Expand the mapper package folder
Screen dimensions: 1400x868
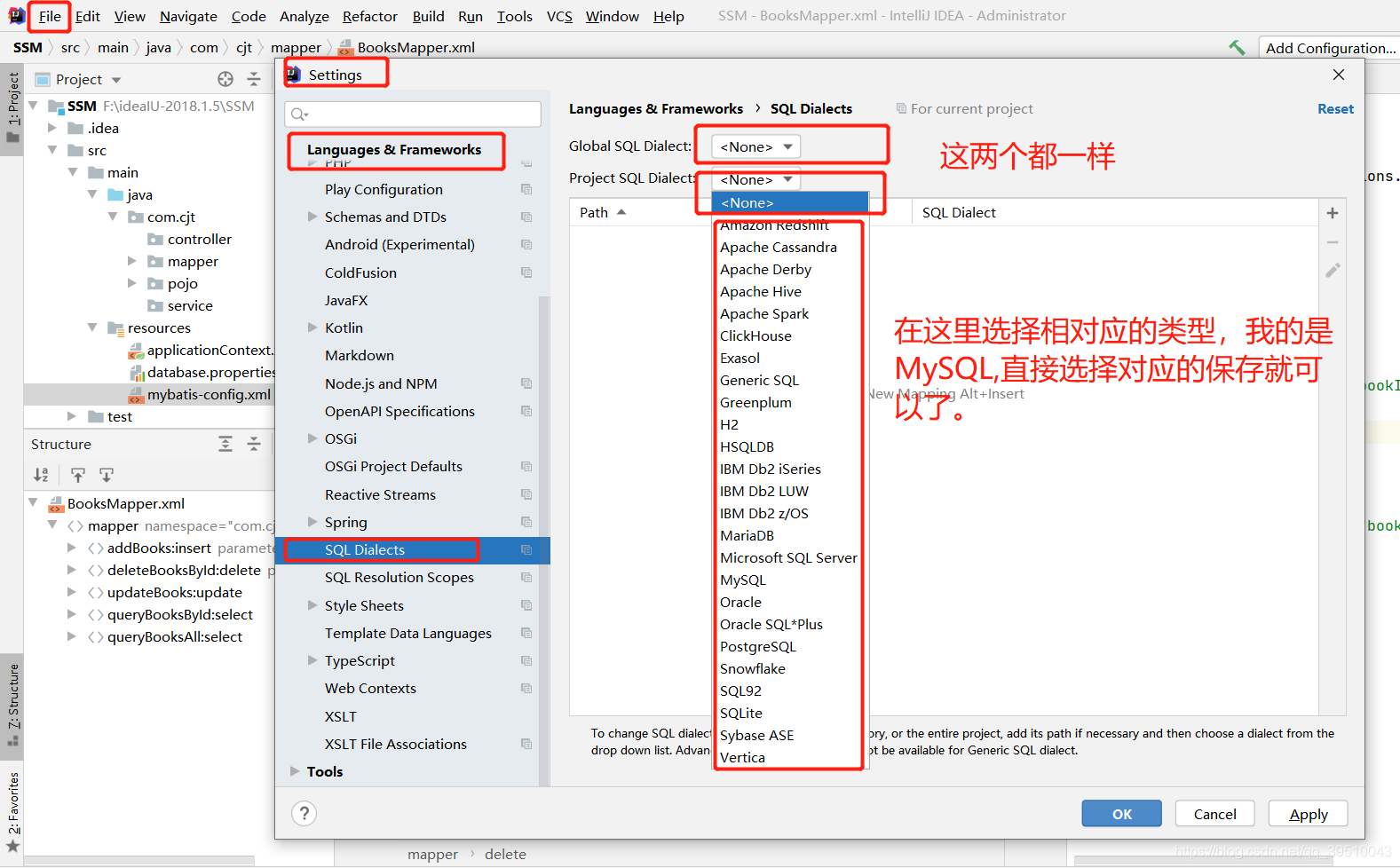pyautogui.click(x=132, y=261)
